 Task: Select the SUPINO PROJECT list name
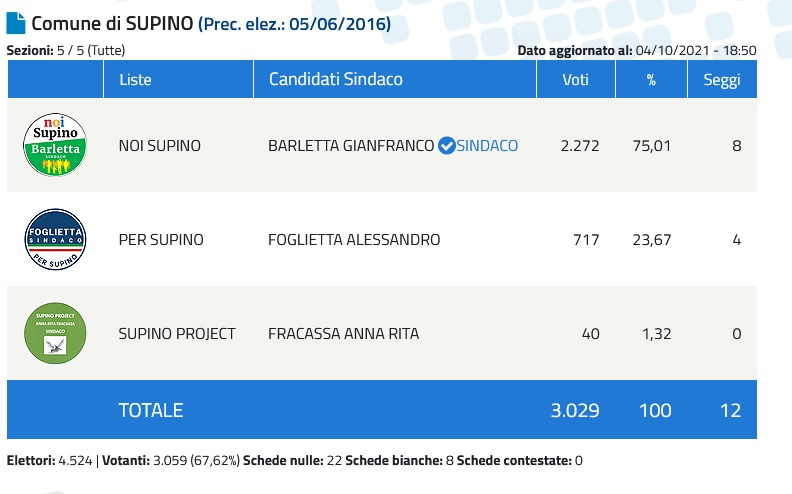point(177,334)
